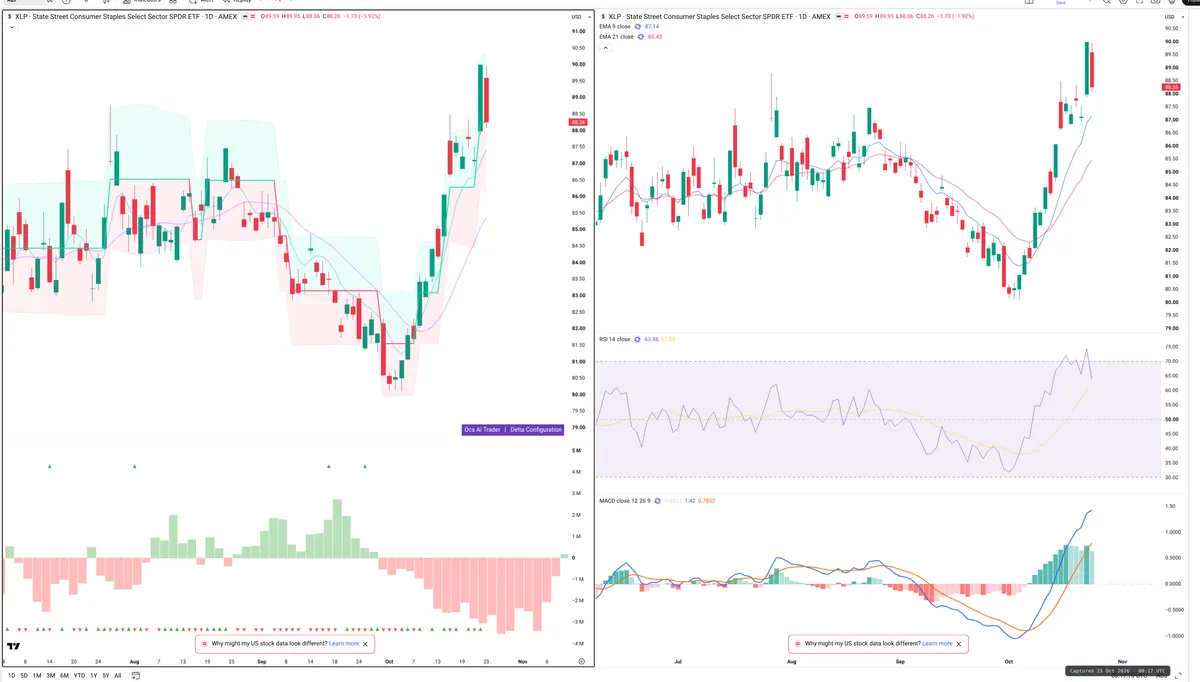Click the right chart XLP symbol title
The height and width of the screenshot is (682, 1200).
coord(720,16)
